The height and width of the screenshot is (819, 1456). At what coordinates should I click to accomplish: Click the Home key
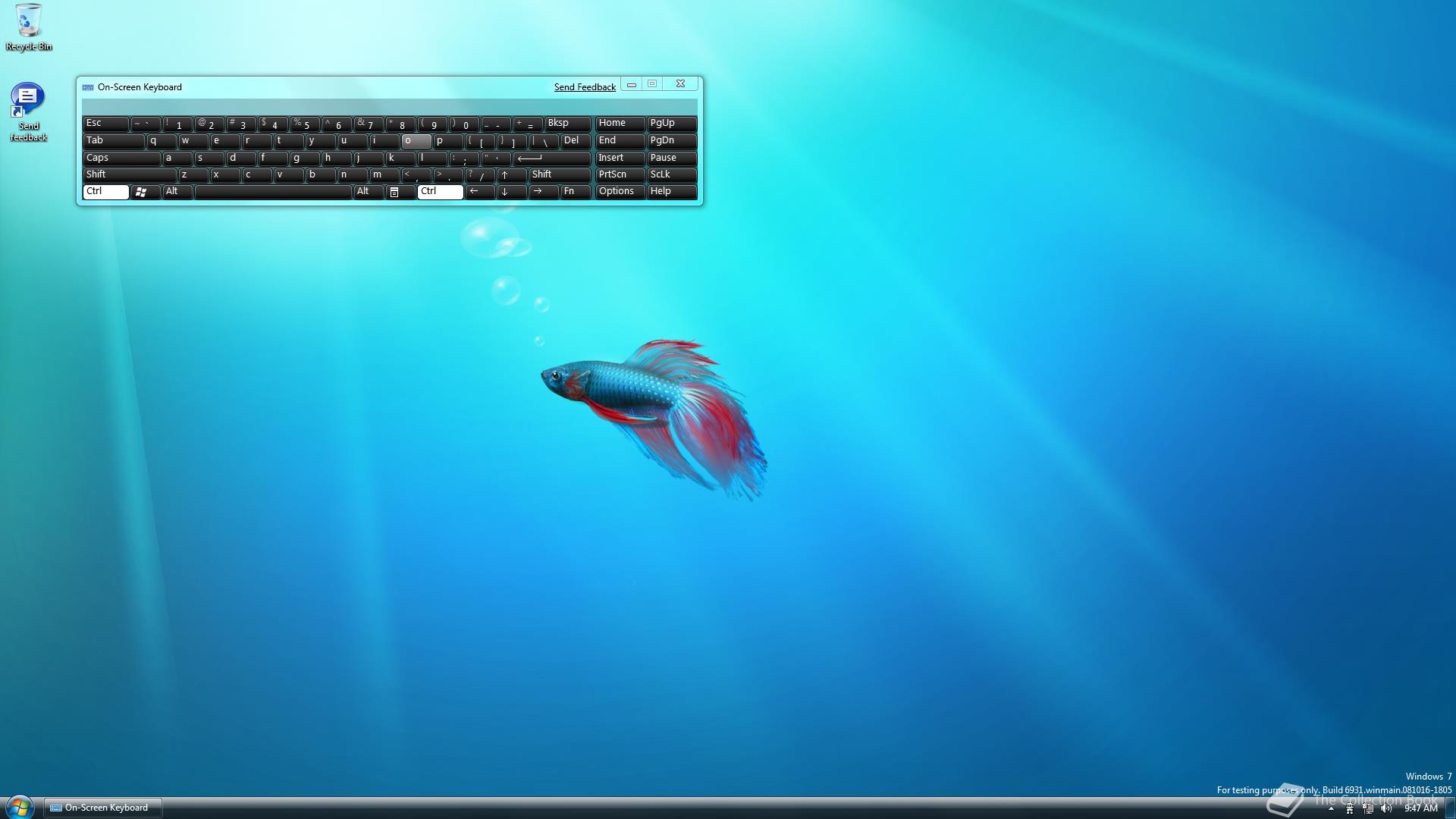(620, 124)
